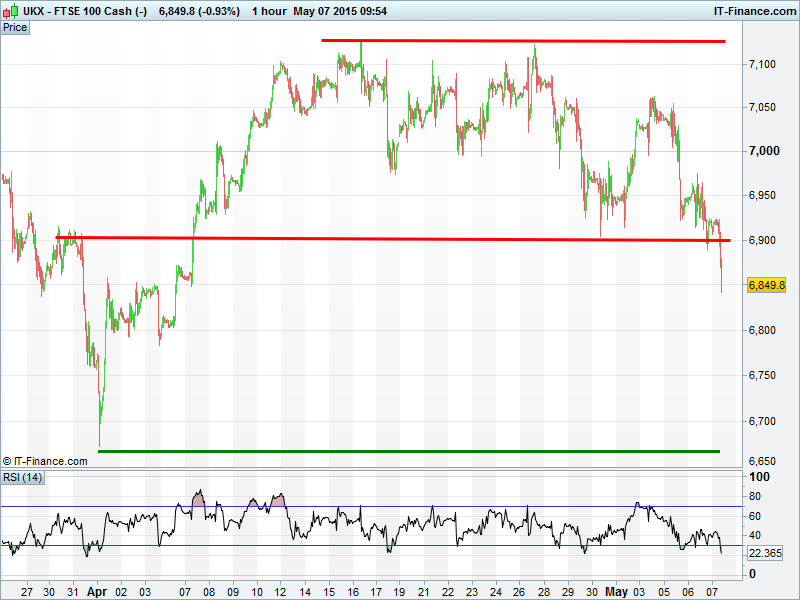Click the May month label on time axis
Screen dimensions: 800x600
click(x=620, y=592)
